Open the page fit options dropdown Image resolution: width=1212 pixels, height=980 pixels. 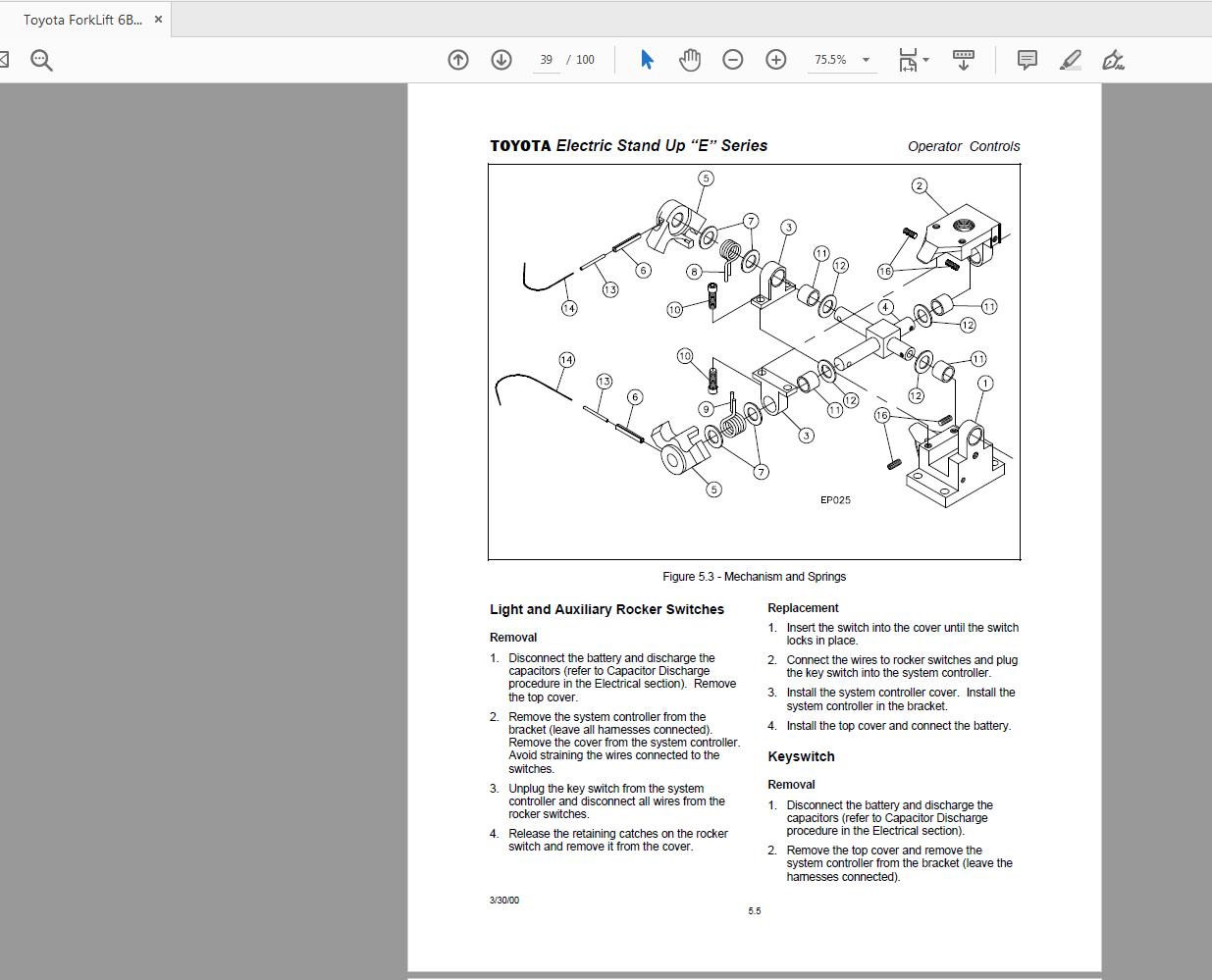923,60
